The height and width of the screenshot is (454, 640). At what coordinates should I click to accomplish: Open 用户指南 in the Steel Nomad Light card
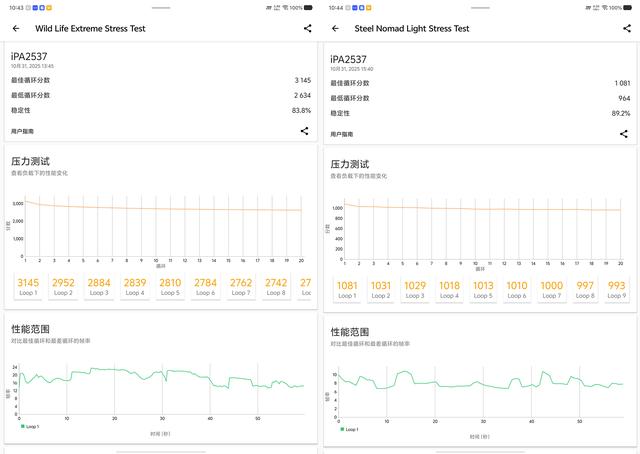pyautogui.click(x=342, y=133)
